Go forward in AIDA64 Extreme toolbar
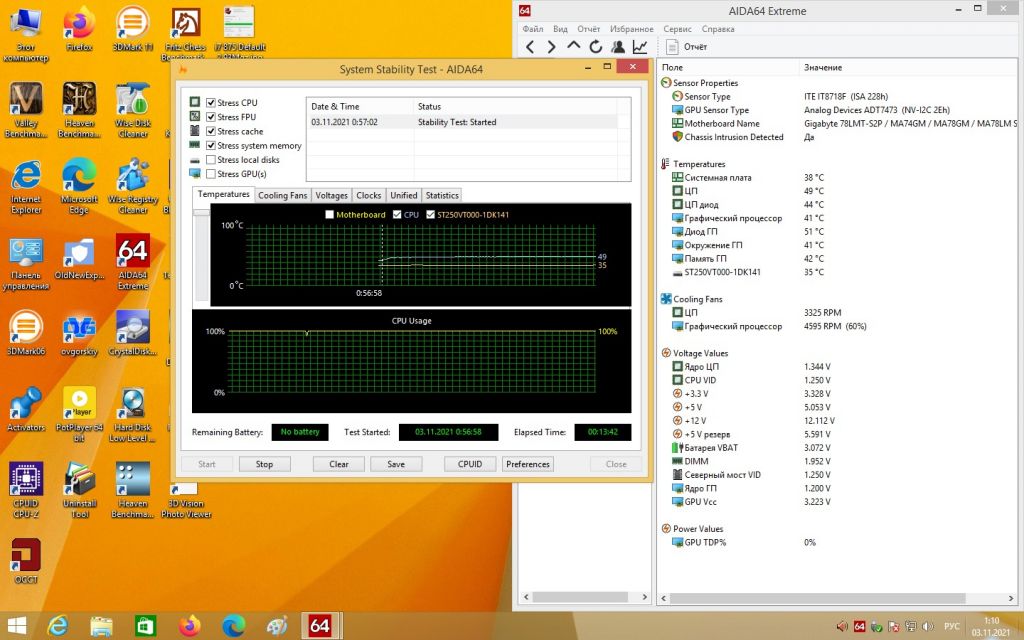This screenshot has height=640, width=1024. pyautogui.click(x=551, y=46)
